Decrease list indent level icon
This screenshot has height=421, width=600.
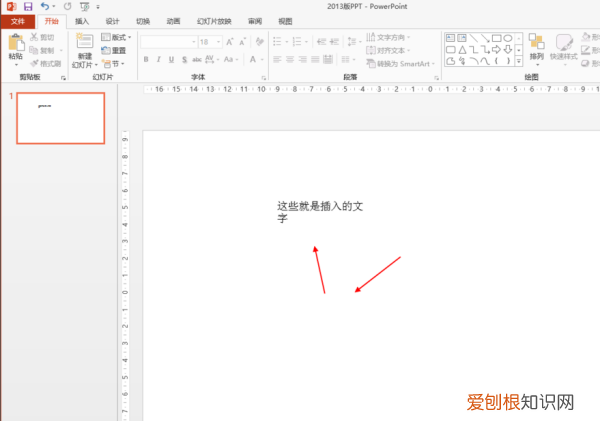coord(321,41)
